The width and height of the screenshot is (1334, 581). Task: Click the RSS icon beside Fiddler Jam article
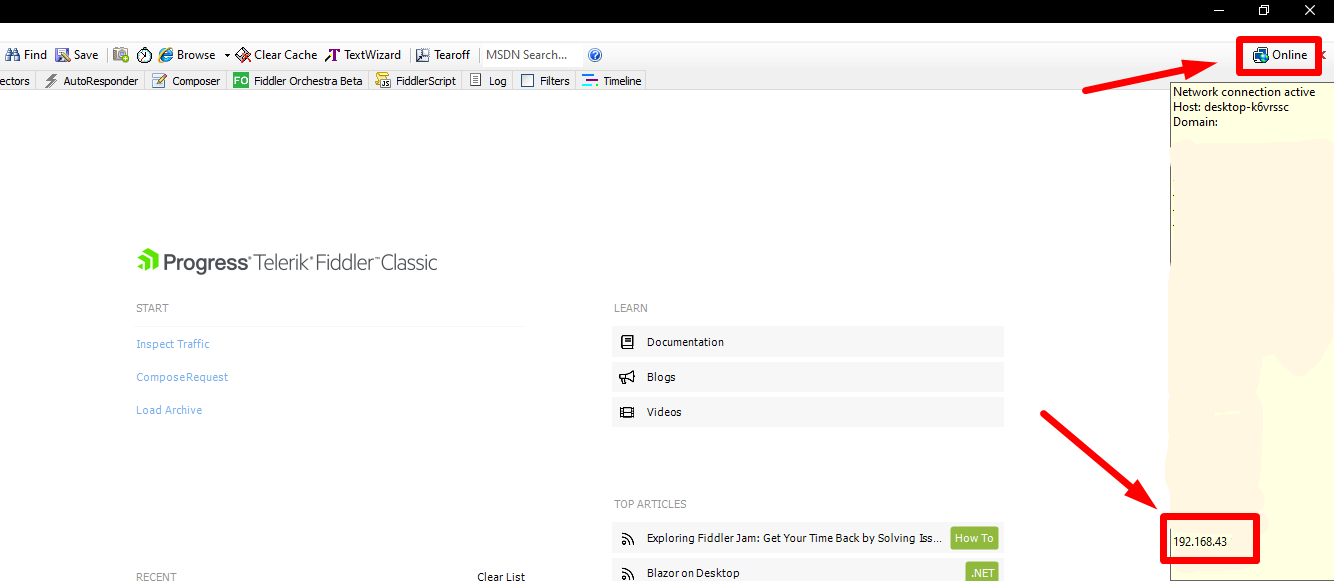(x=628, y=539)
